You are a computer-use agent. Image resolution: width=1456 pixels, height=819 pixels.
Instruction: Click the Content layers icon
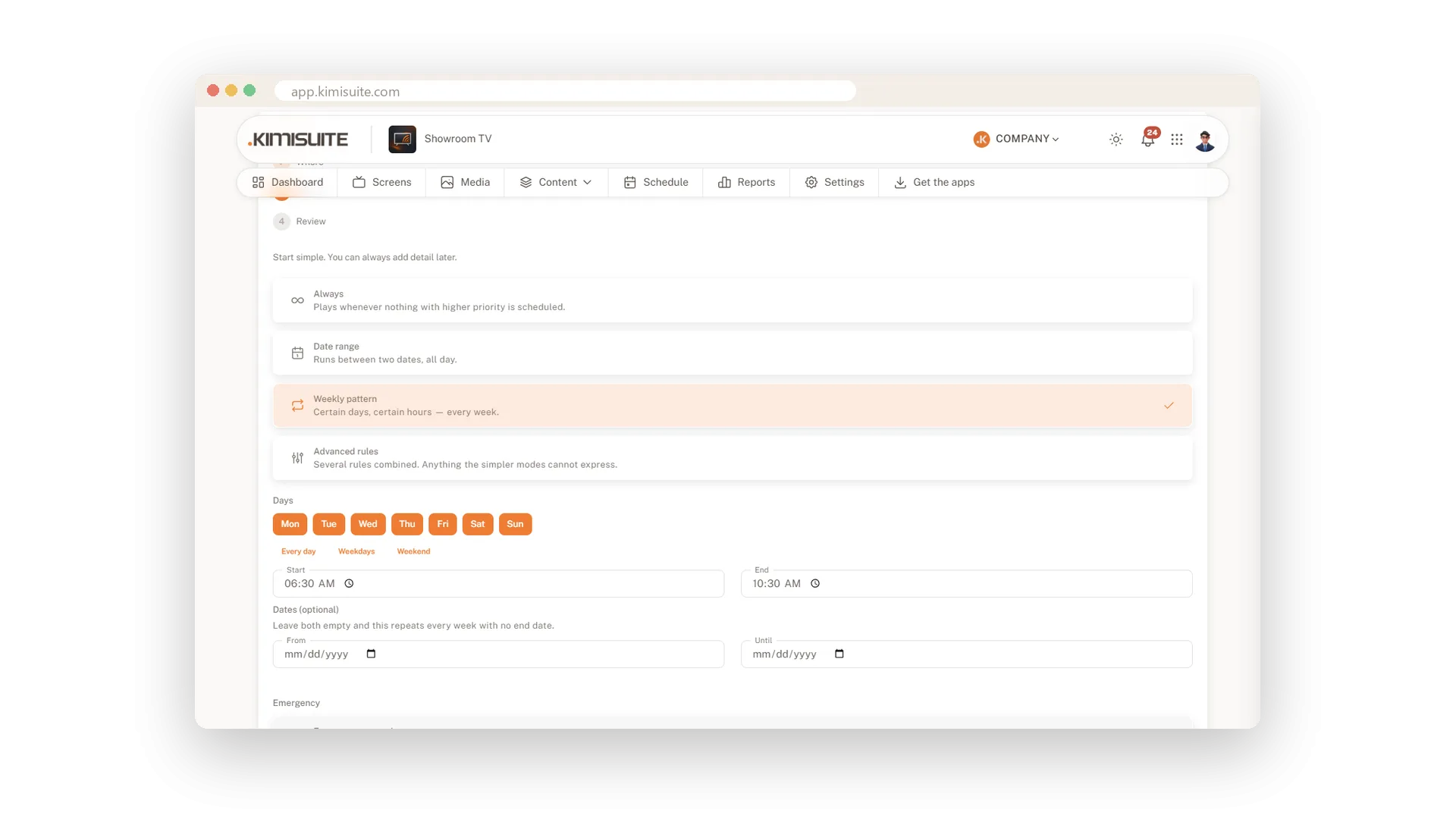pyautogui.click(x=526, y=183)
